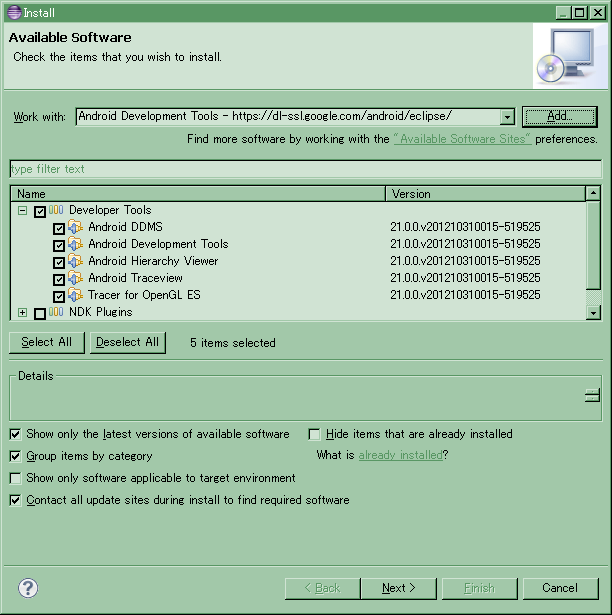Image resolution: width=612 pixels, height=615 pixels.
Task: Click the Cancel button
Action: point(560,588)
